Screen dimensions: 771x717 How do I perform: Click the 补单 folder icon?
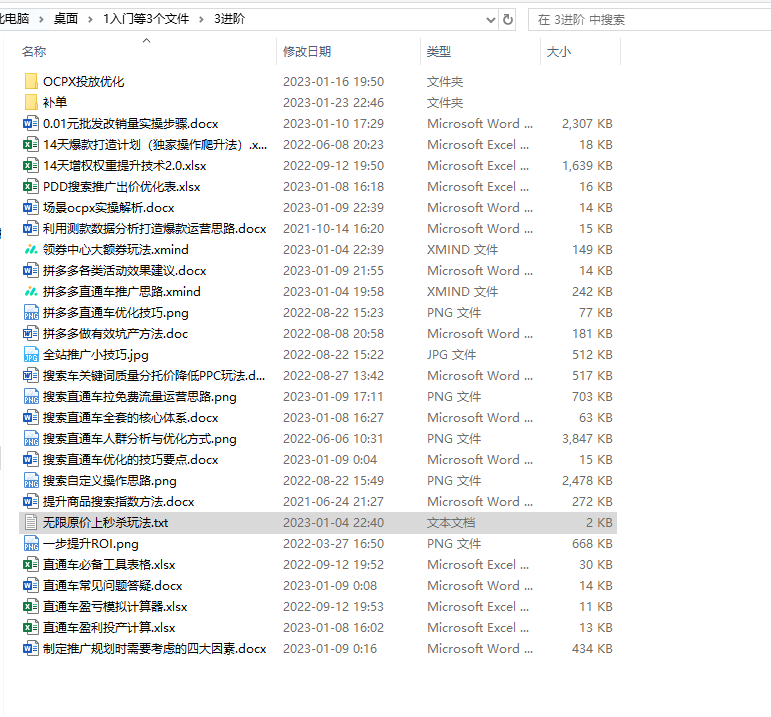point(31,102)
